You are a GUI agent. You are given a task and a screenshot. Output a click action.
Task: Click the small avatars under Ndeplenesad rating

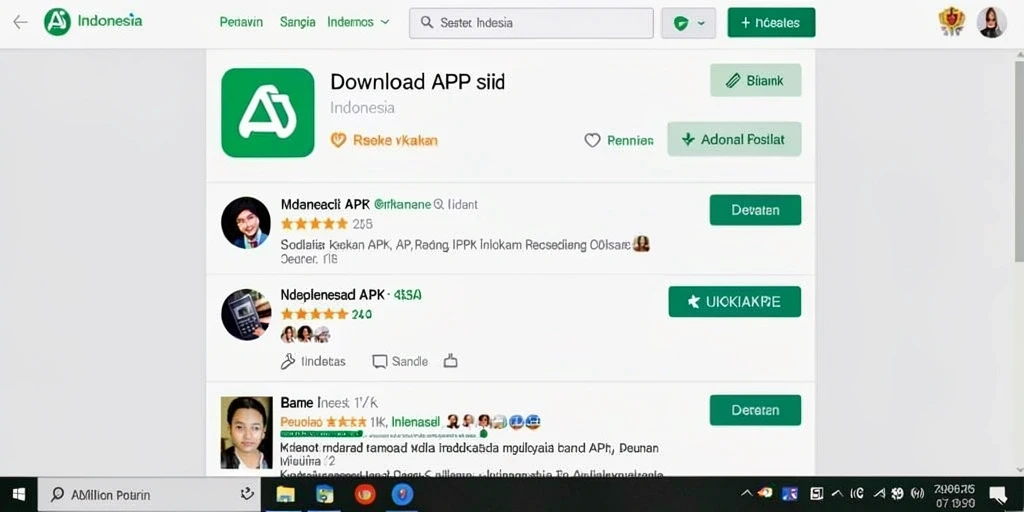[x=305, y=334]
